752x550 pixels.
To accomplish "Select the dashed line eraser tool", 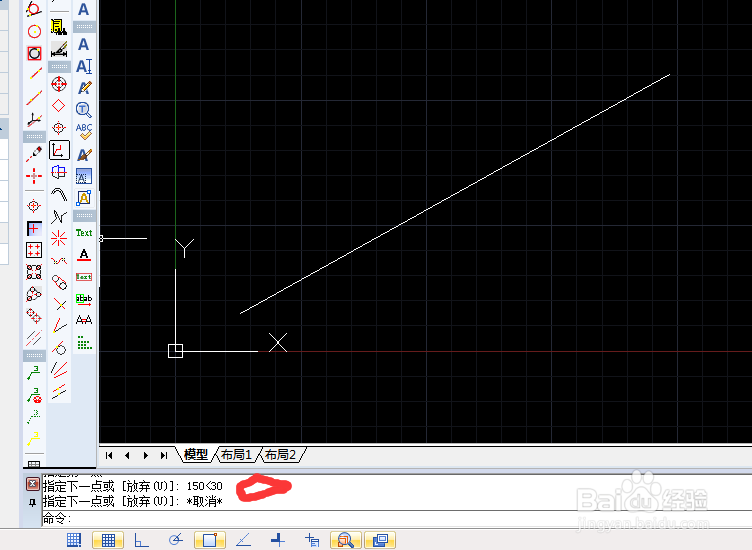I will (34, 154).
